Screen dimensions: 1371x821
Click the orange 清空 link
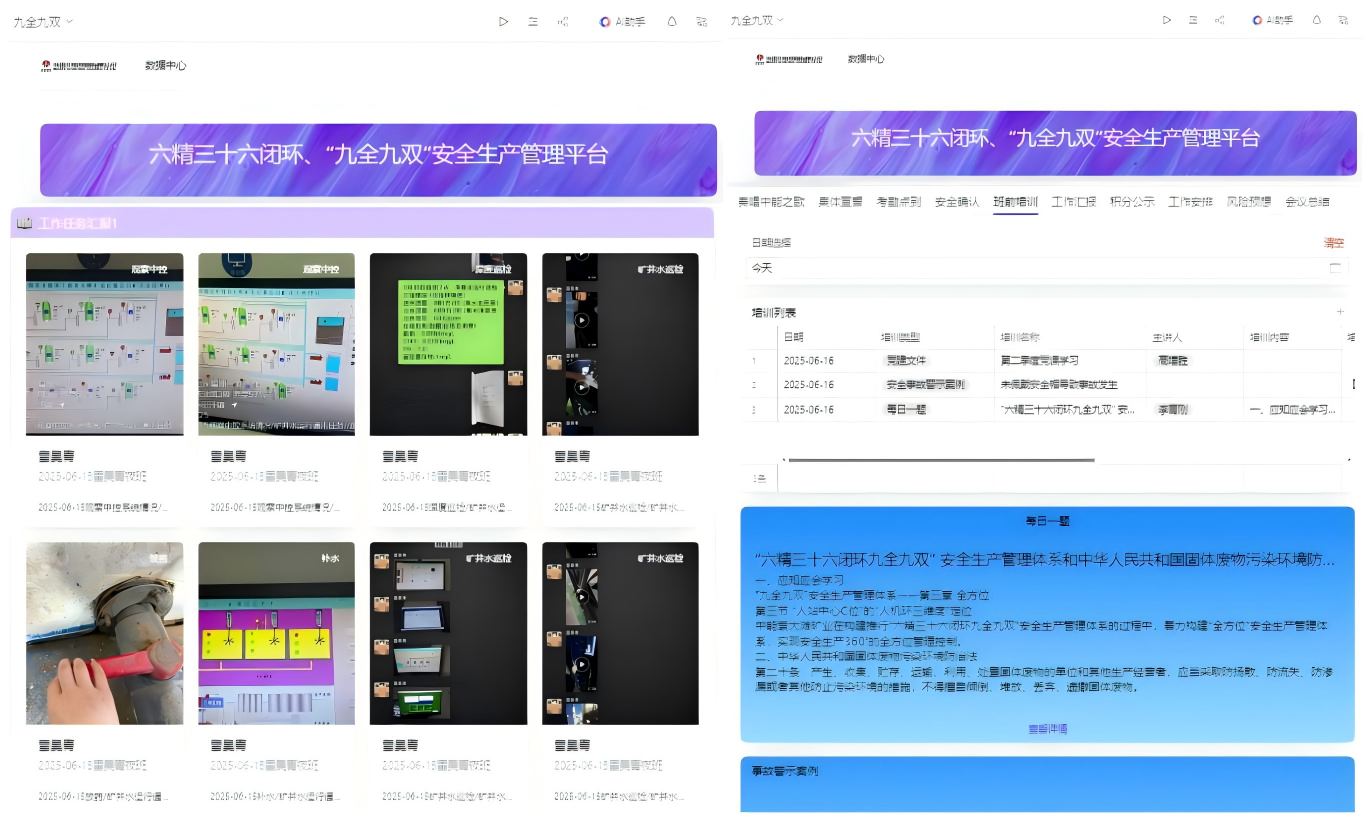1333,243
